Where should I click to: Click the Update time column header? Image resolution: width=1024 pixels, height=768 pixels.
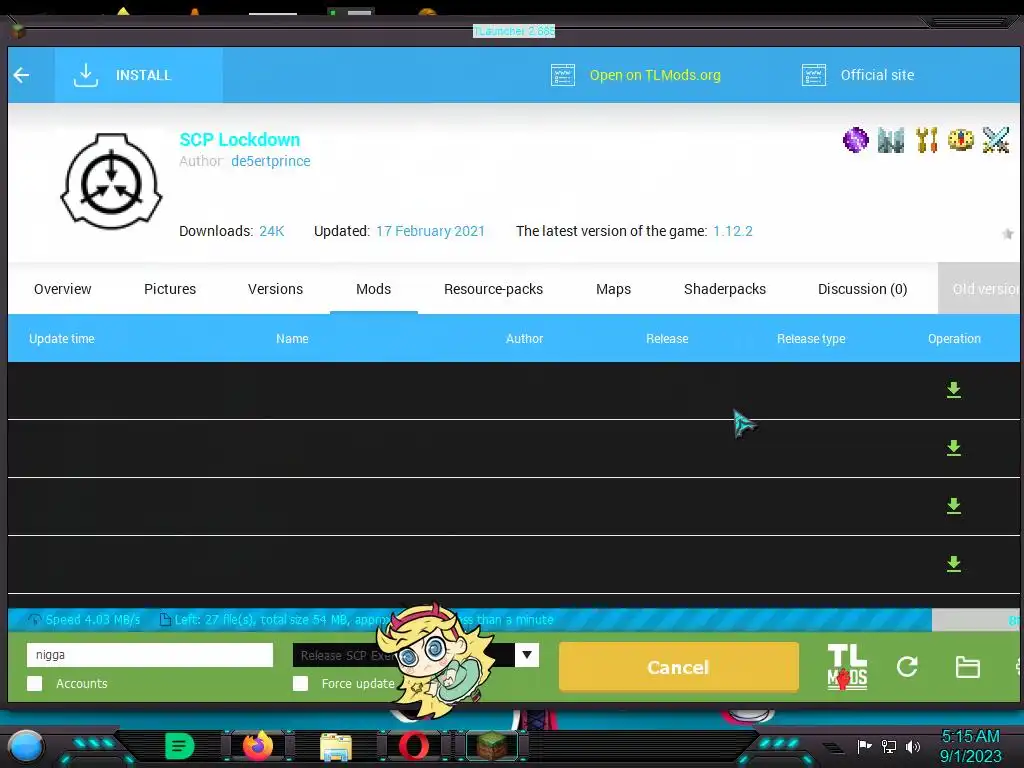click(62, 339)
